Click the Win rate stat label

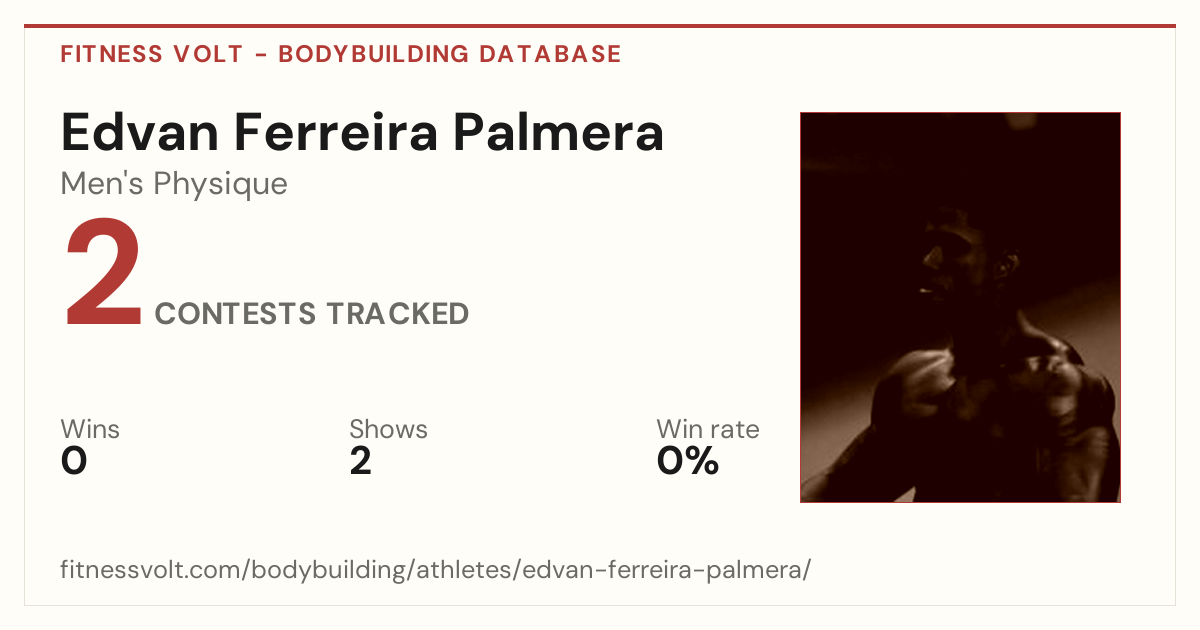point(708,430)
